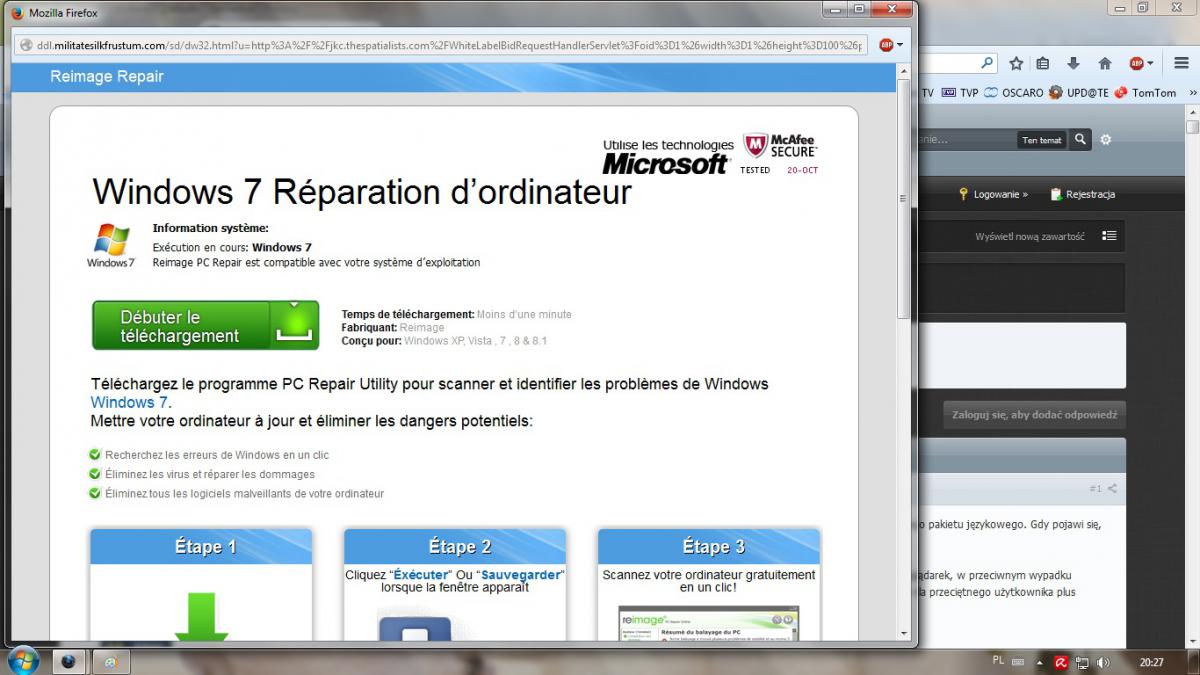Click the Logowanie link
Screen dimensions: 1200x675
coord(1001,194)
